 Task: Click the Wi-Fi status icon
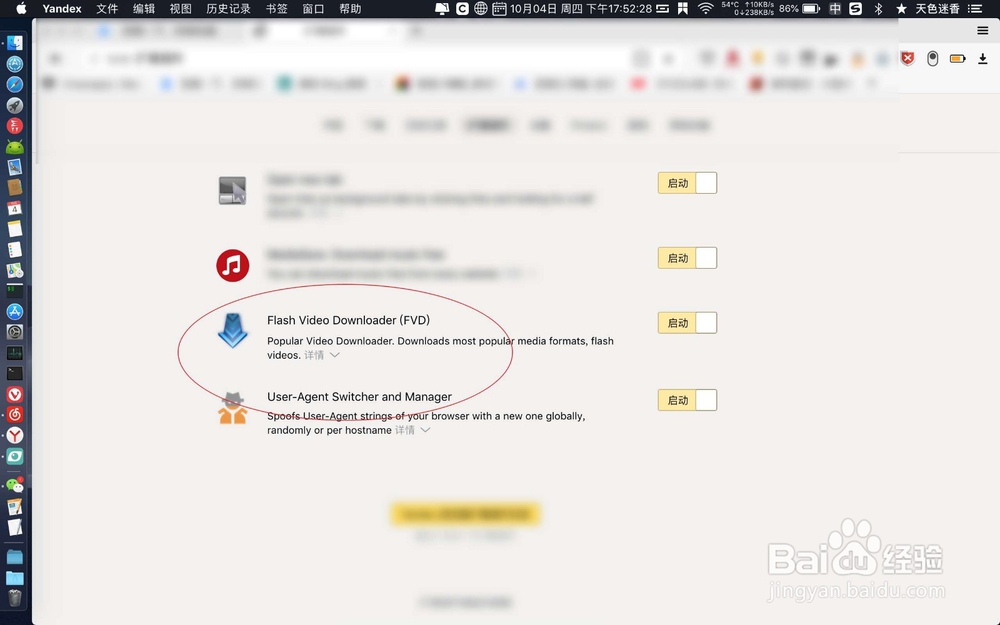pyautogui.click(x=705, y=8)
